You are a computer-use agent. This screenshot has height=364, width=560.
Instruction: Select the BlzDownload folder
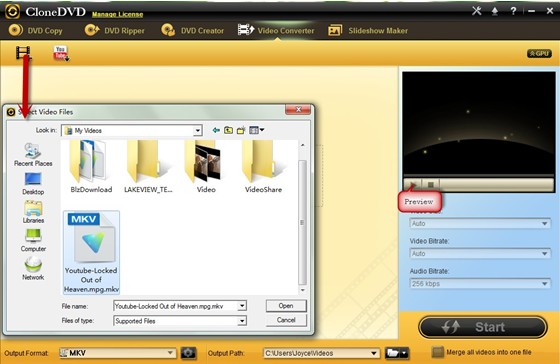pos(91,167)
